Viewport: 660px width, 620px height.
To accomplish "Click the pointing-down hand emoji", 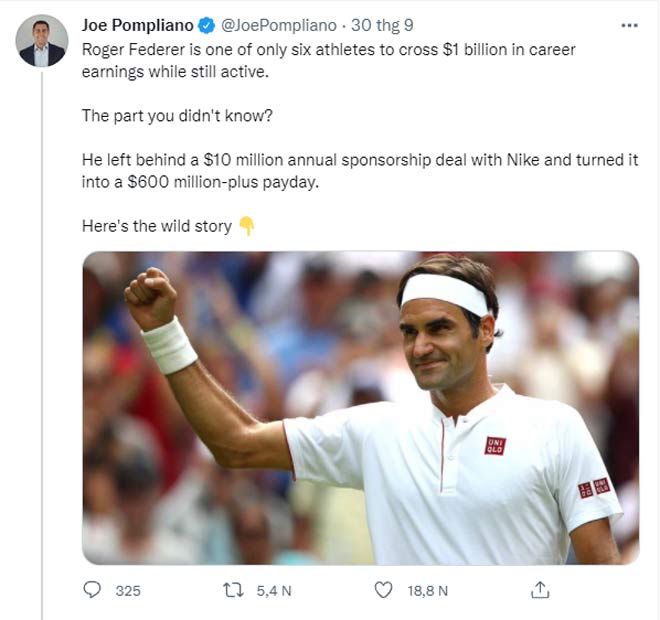I will tap(247, 226).
